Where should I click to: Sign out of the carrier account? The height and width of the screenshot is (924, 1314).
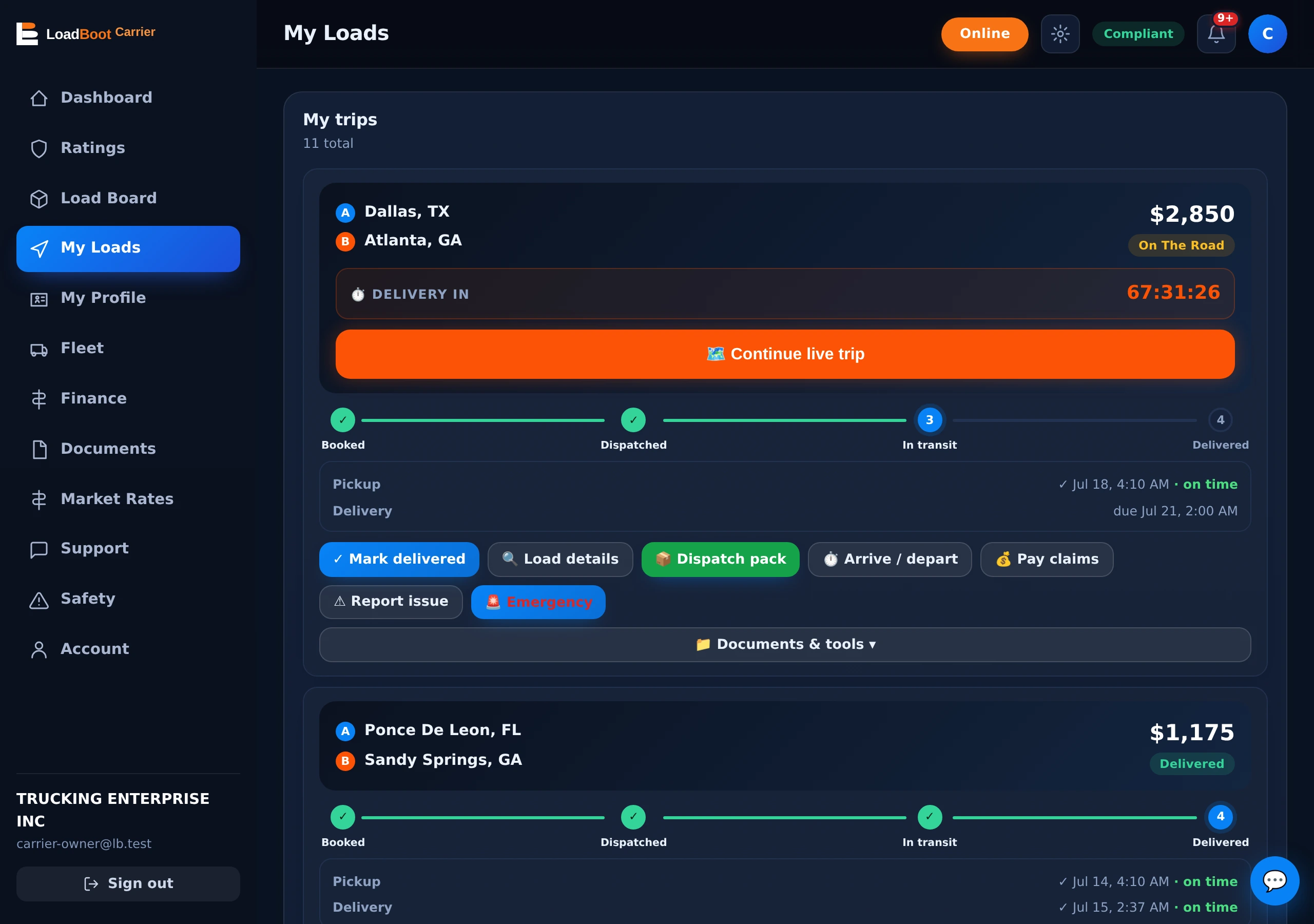tap(128, 883)
